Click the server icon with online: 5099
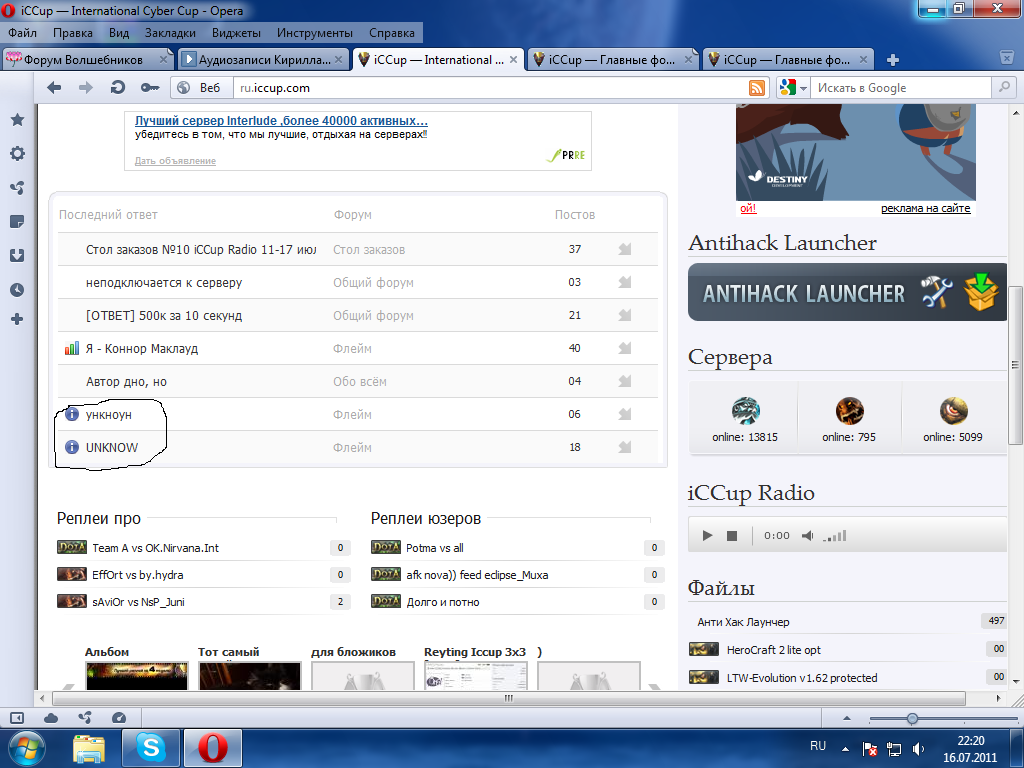Viewport: 1024px width, 768px height. pyautogui.click(x=953, y=411)
